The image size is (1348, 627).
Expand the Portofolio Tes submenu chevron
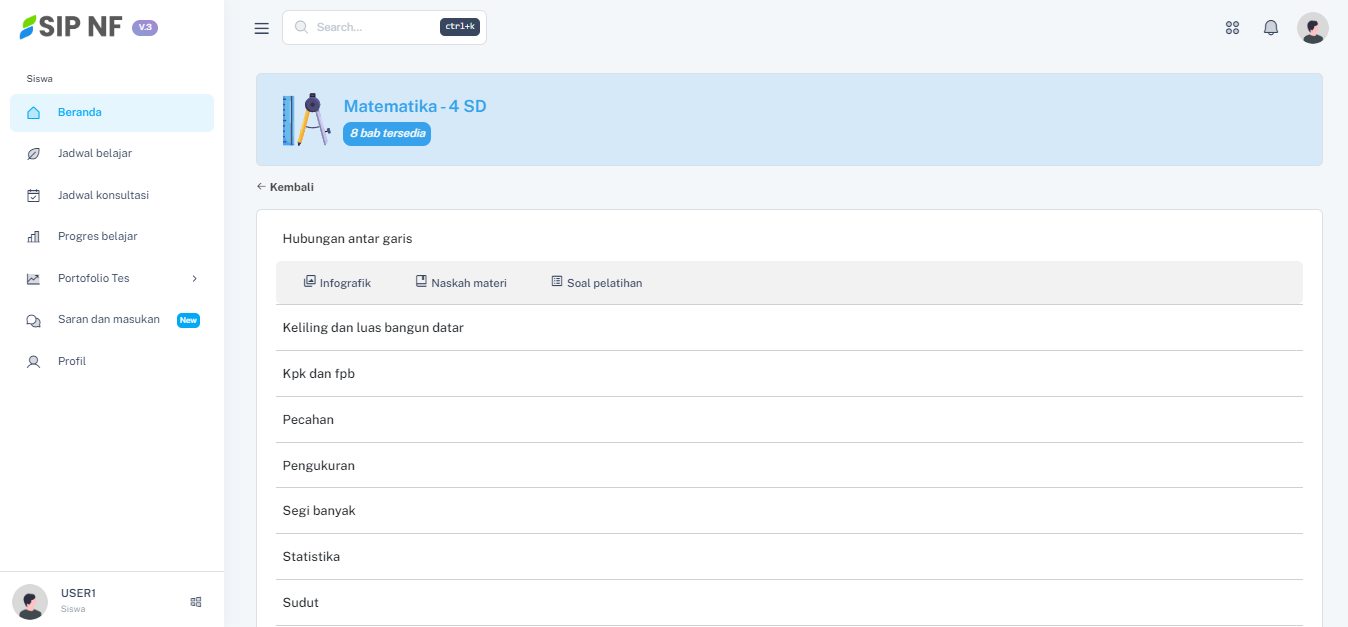[x=195, y=279]
